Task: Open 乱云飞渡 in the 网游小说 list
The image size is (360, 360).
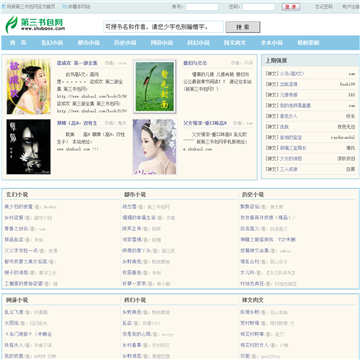Action: (14, 312)
